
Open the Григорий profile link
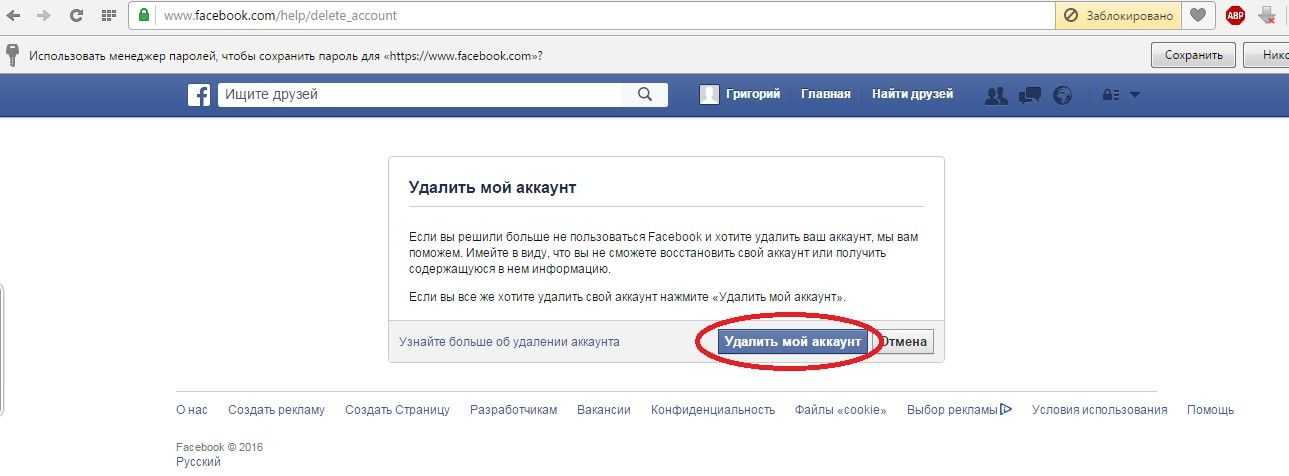click(x=752, y=94)
